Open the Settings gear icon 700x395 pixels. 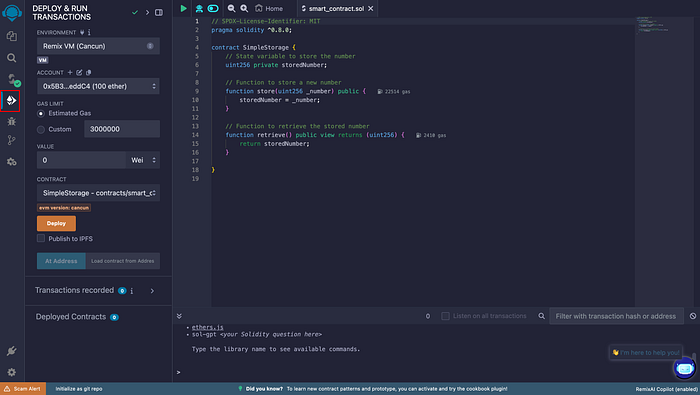(12, 372)
